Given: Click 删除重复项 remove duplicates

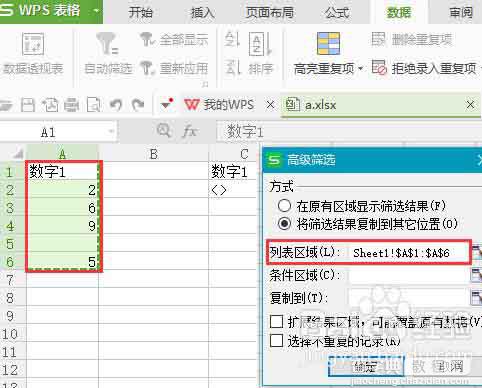Looking at the screenshot, I should pyautogui.click(x=412, y=40).
